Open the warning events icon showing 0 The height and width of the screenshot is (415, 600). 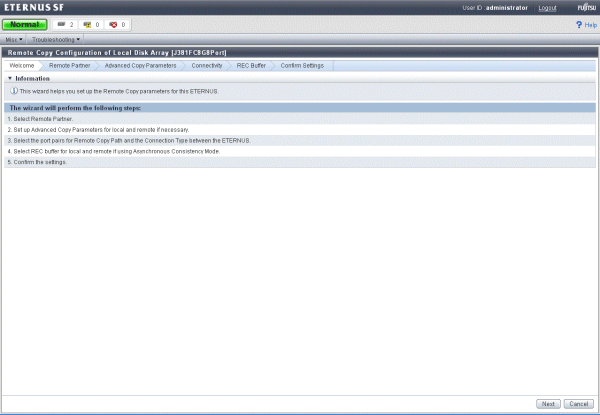(88, 25)
